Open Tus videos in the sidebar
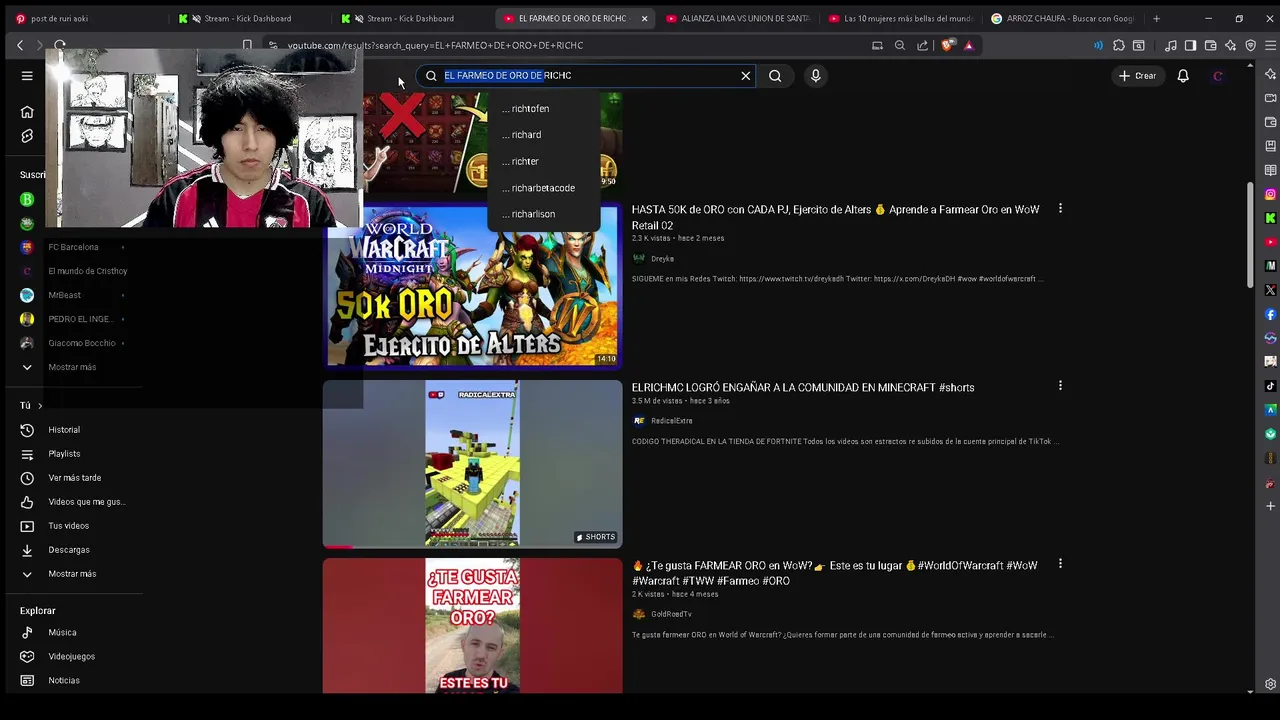This screenshot has width=1280, height=720. point(68,526)
